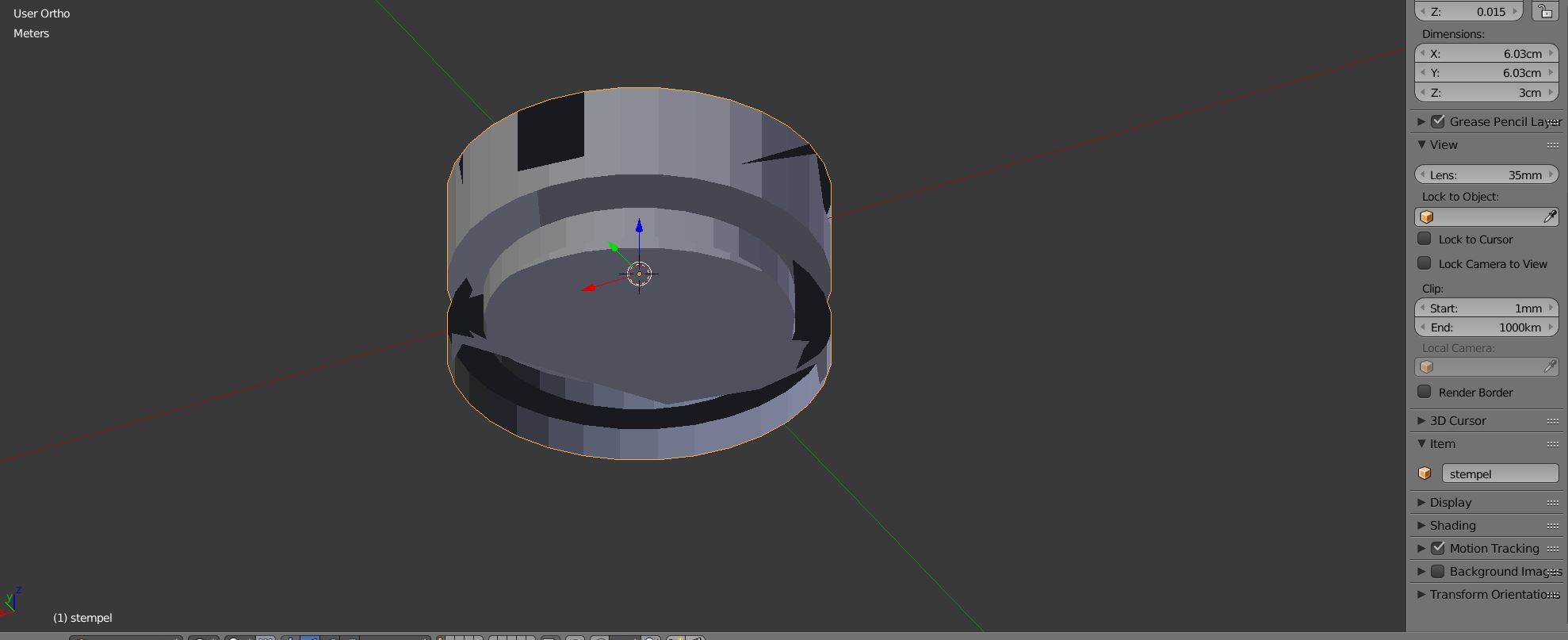Collapse the Item panel

coord(1421,443)
